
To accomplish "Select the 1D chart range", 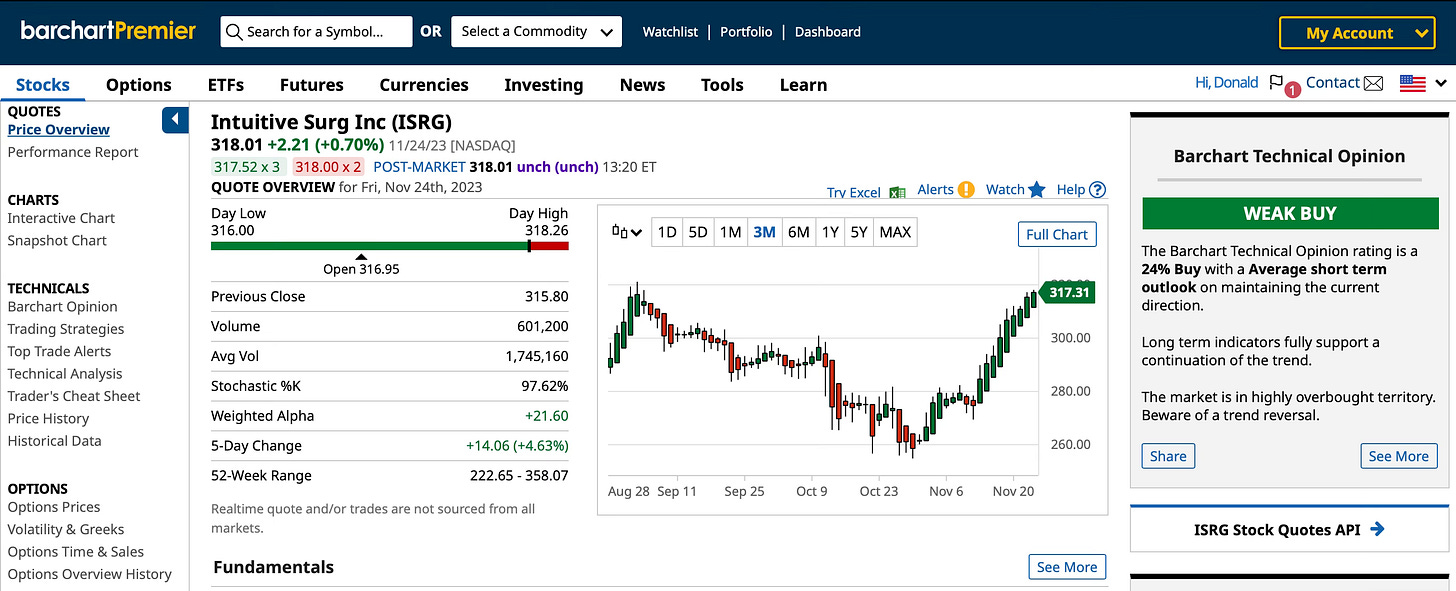I will coord(667,232).
